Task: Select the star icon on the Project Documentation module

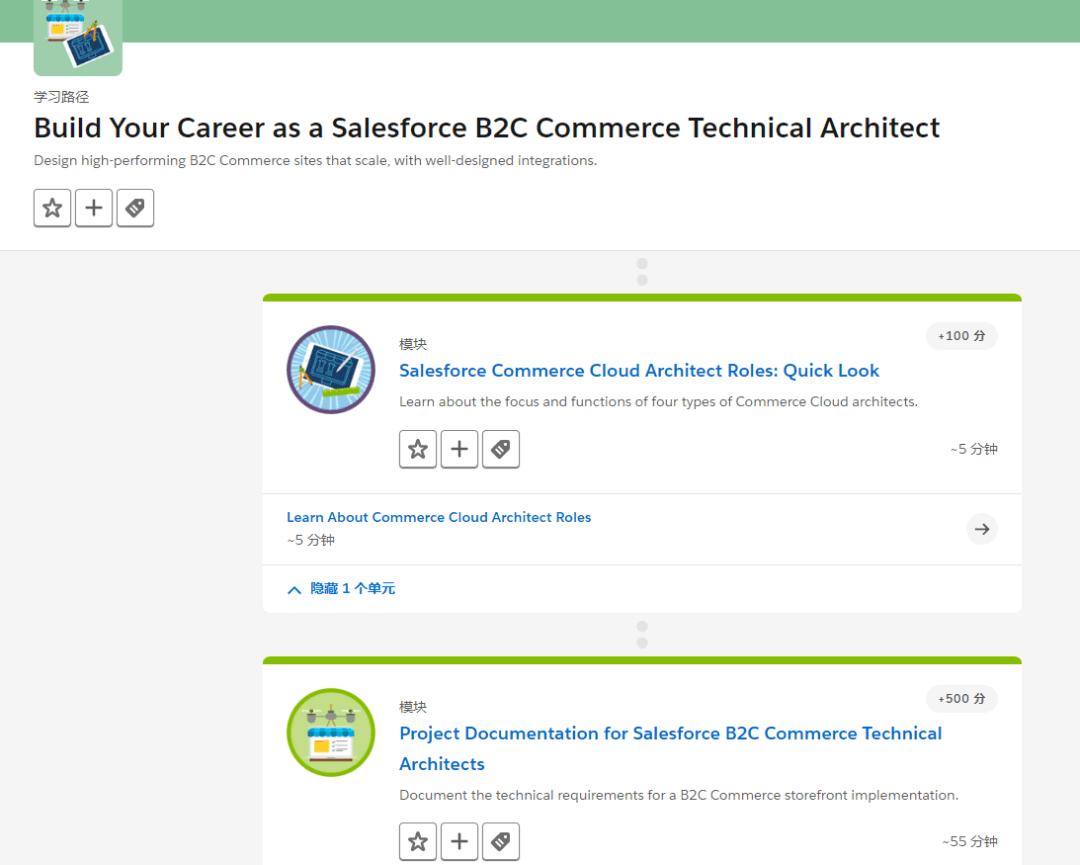Action: (x=418, y=841)
